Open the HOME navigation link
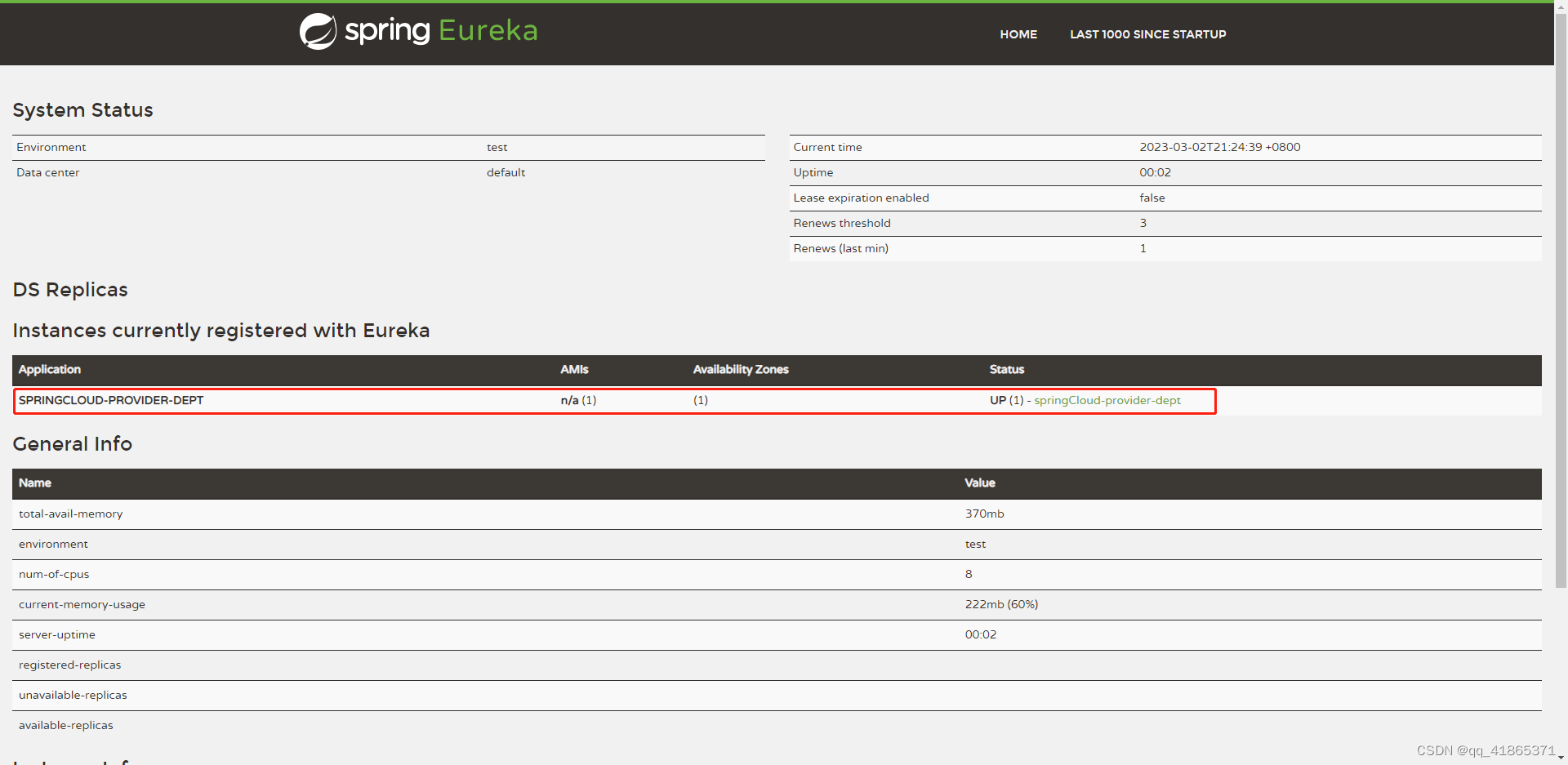 coord(1018,34)
